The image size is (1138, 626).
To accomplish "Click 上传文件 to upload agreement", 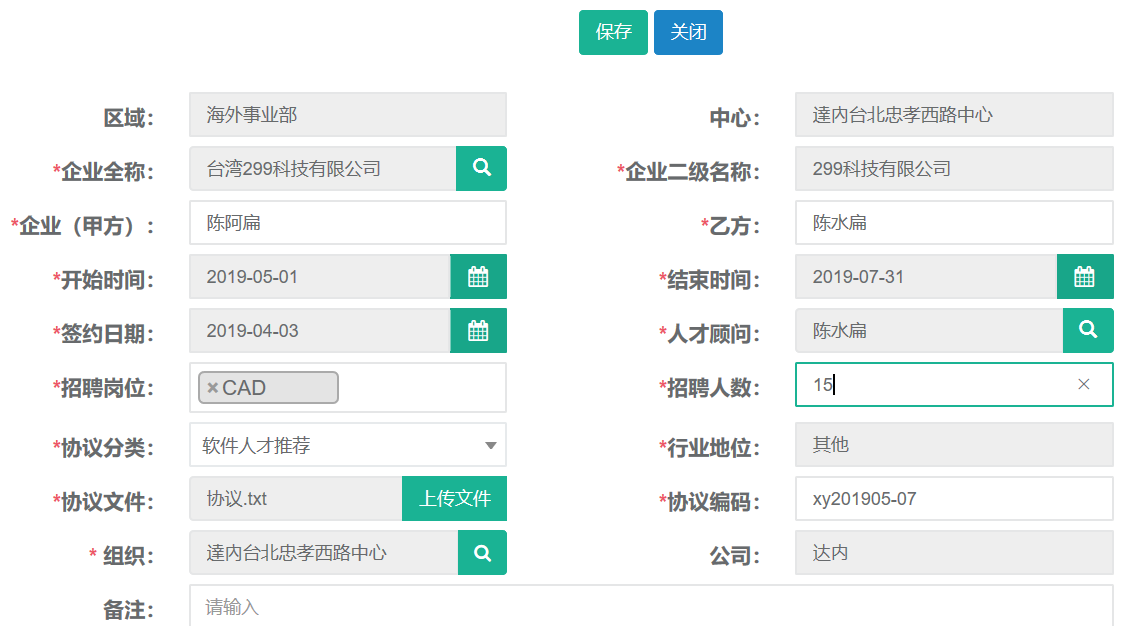I will point(454,498).
